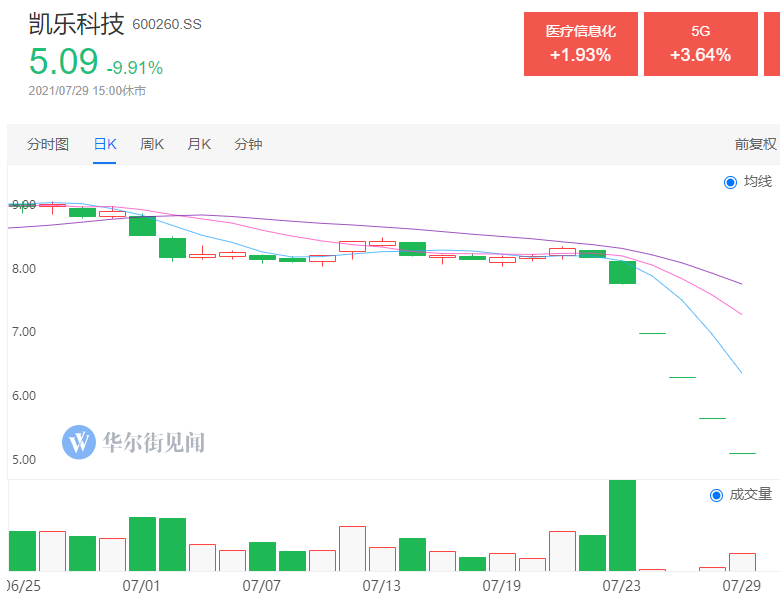Click the big green candlestick near 07/23
Screen dimensions: 780x599
pyautogui.click(x=622, y=272)
